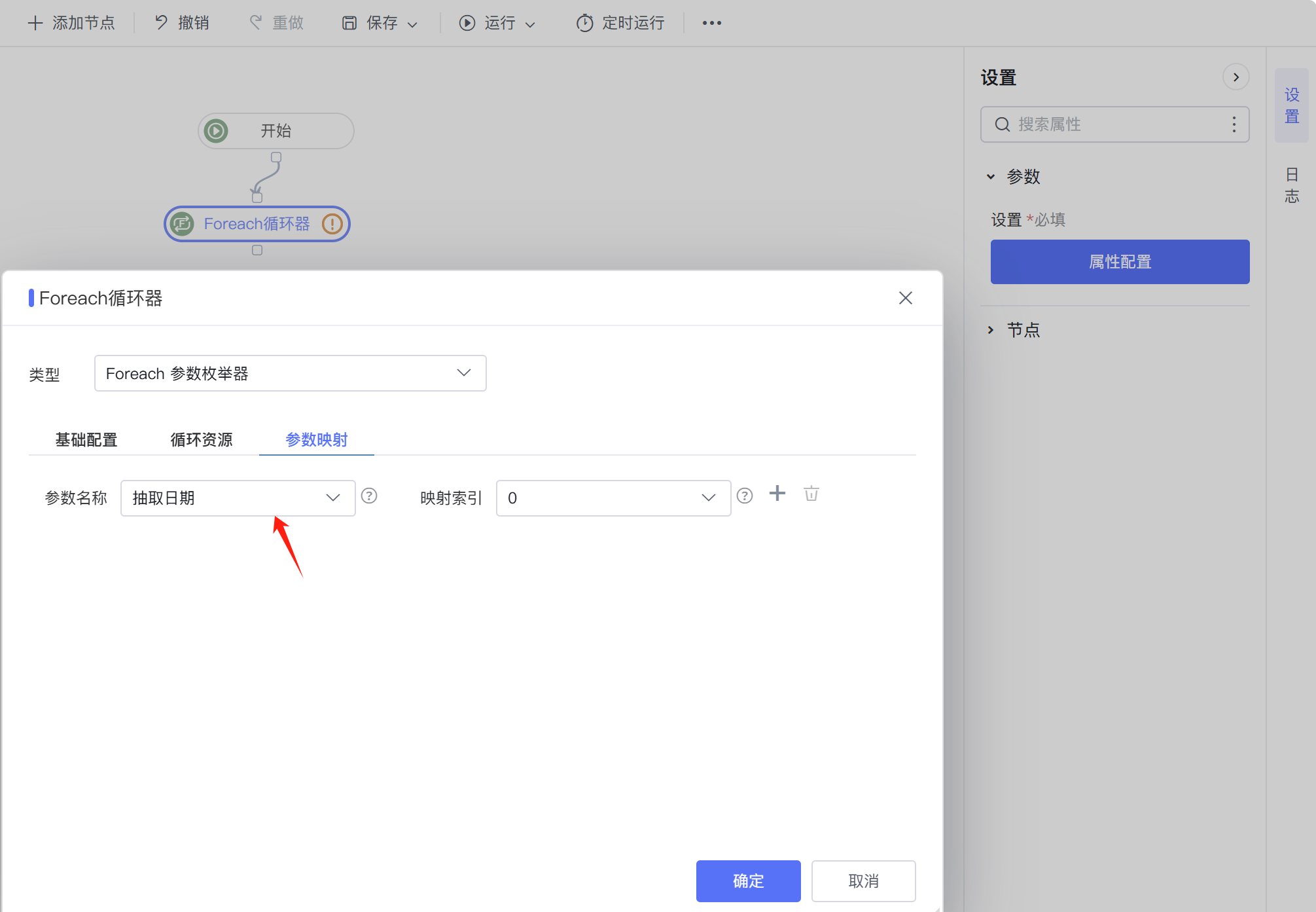Click the 确定 button

[x=749, y=881]
